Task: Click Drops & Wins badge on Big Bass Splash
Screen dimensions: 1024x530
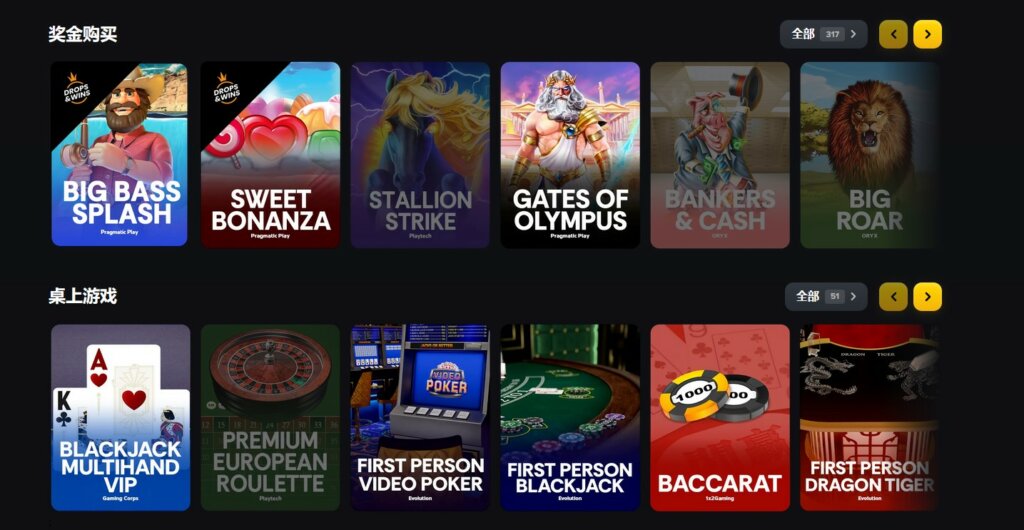Action: (x=76, y=88)
